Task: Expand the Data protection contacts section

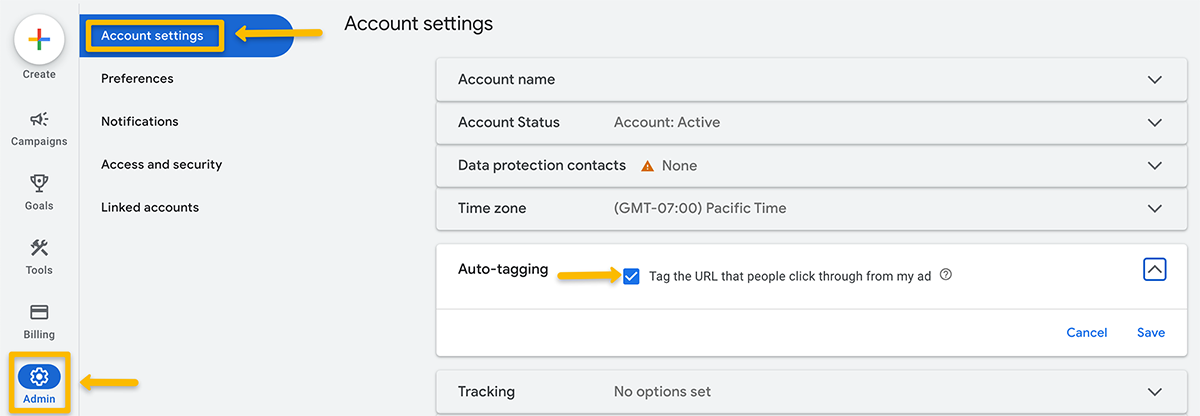Action: [1155, 166]
